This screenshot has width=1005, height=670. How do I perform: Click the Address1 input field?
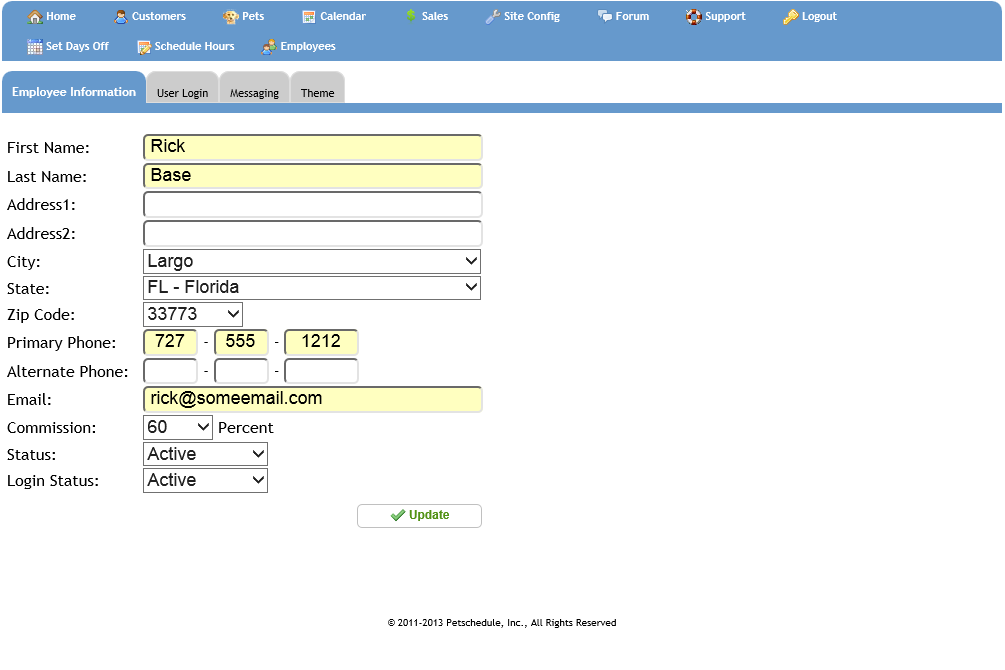click(313, 205)
